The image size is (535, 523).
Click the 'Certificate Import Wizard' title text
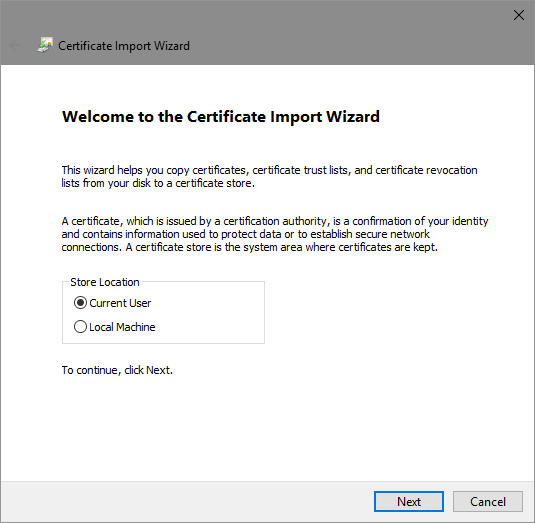pyautogui.click(x=124, y=46)
